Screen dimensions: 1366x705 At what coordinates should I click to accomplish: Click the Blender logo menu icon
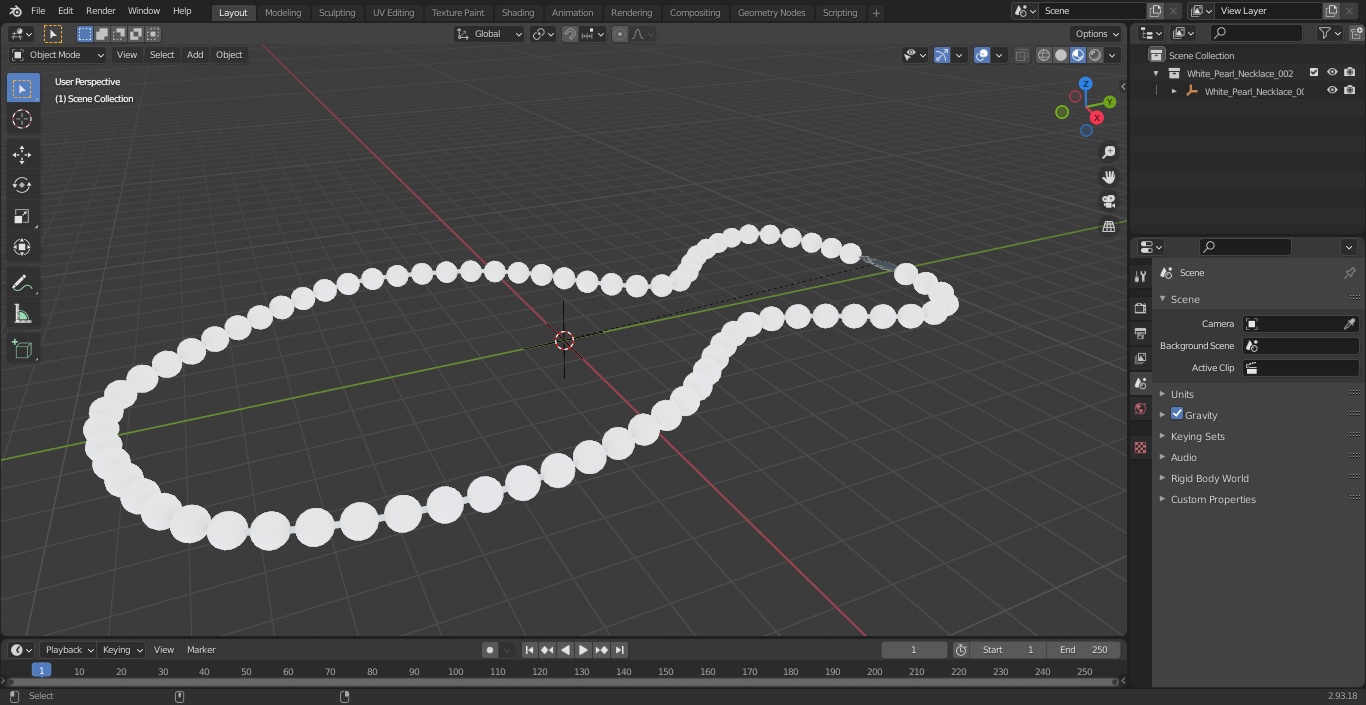click(17, 11)
